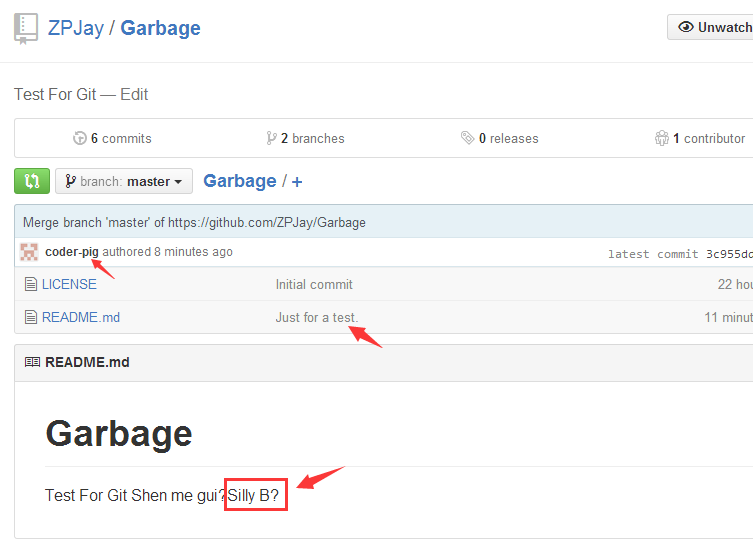Image resolution: width=753 pixels, height=542 pixels.
Task: Open the coder-pig author link
Action: [x=72, y=252]
